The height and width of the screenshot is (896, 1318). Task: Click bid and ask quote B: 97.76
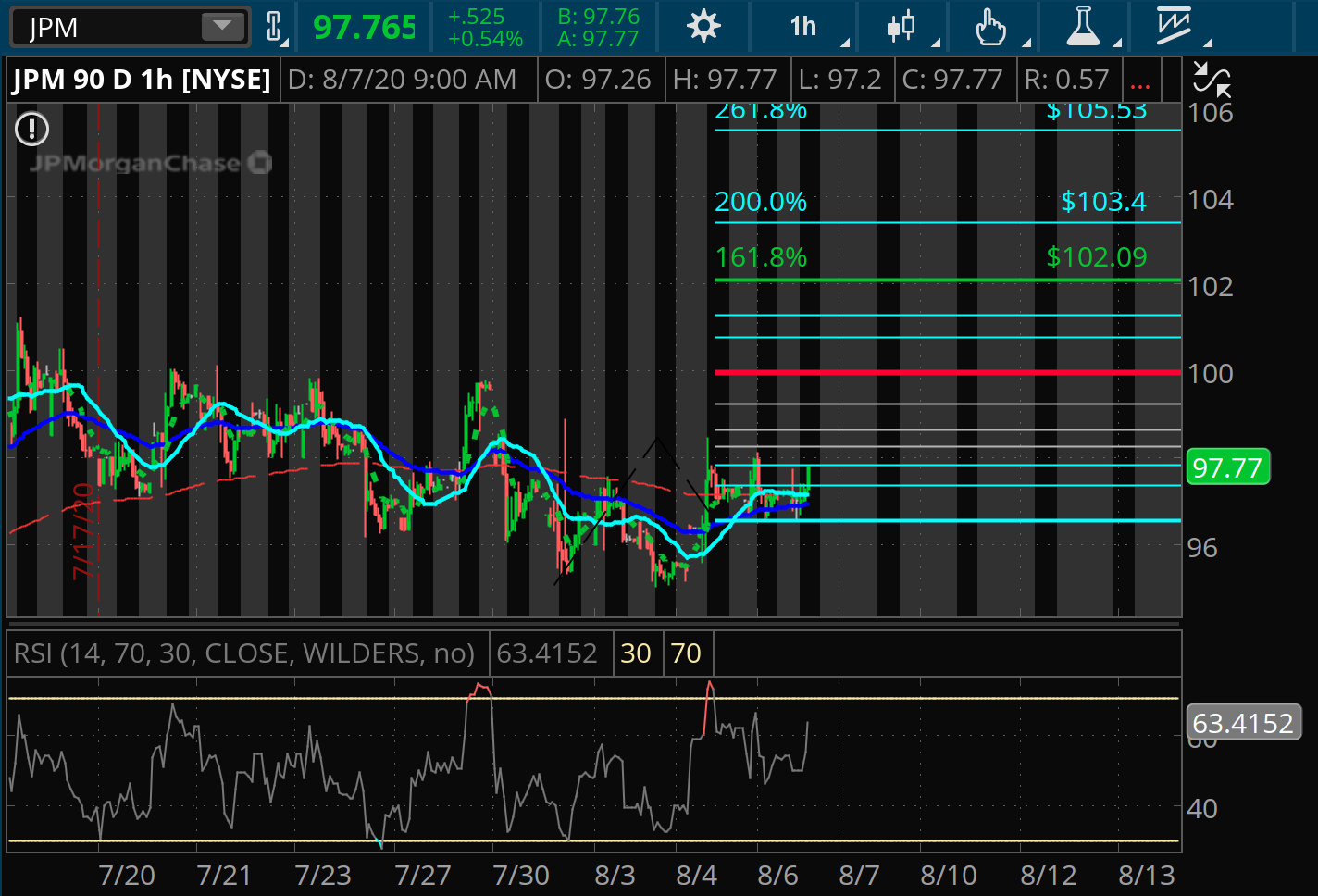pyautogui.click(x=598, y=17)
